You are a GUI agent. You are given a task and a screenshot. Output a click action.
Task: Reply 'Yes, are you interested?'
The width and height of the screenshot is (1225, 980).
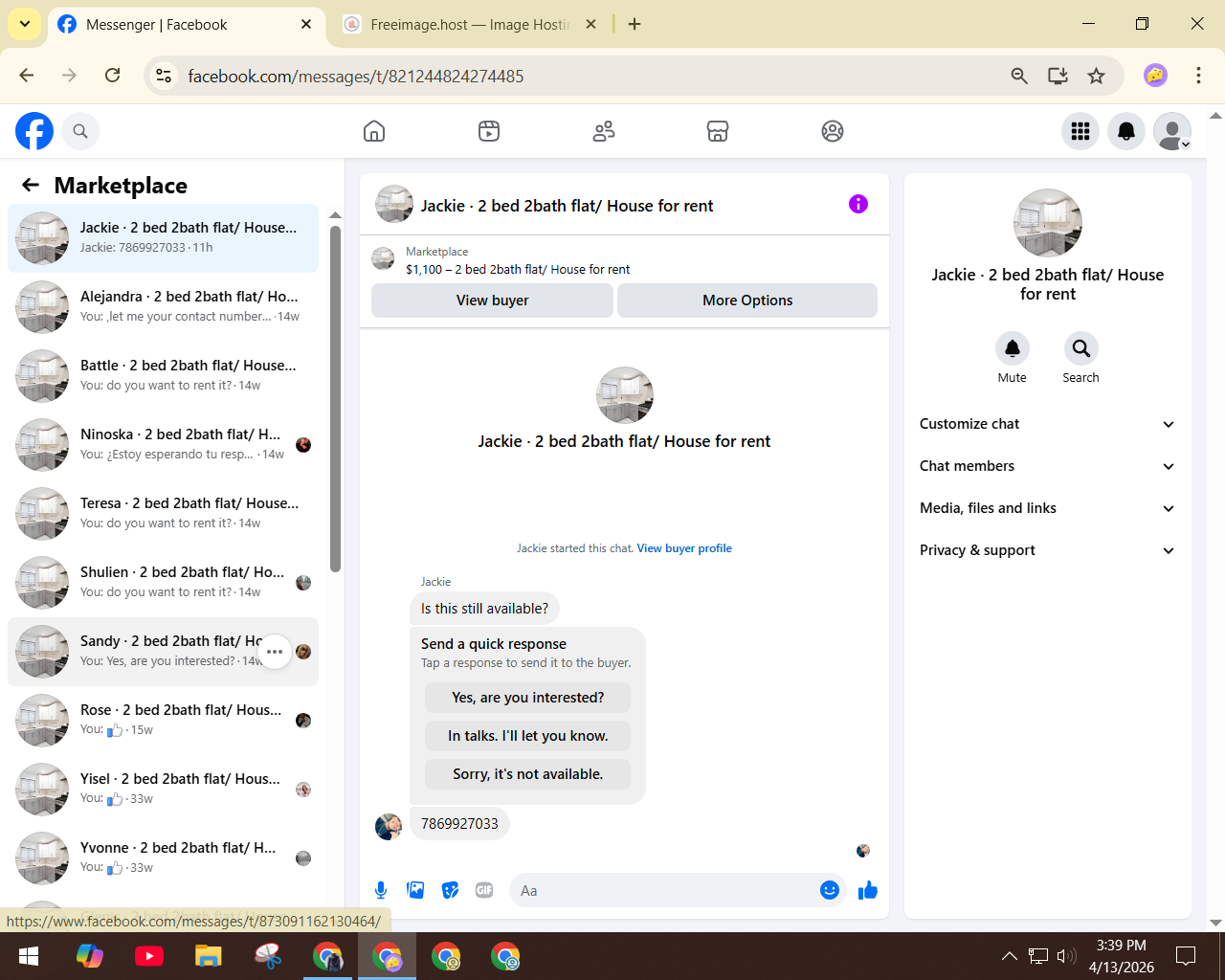[528, 698]
